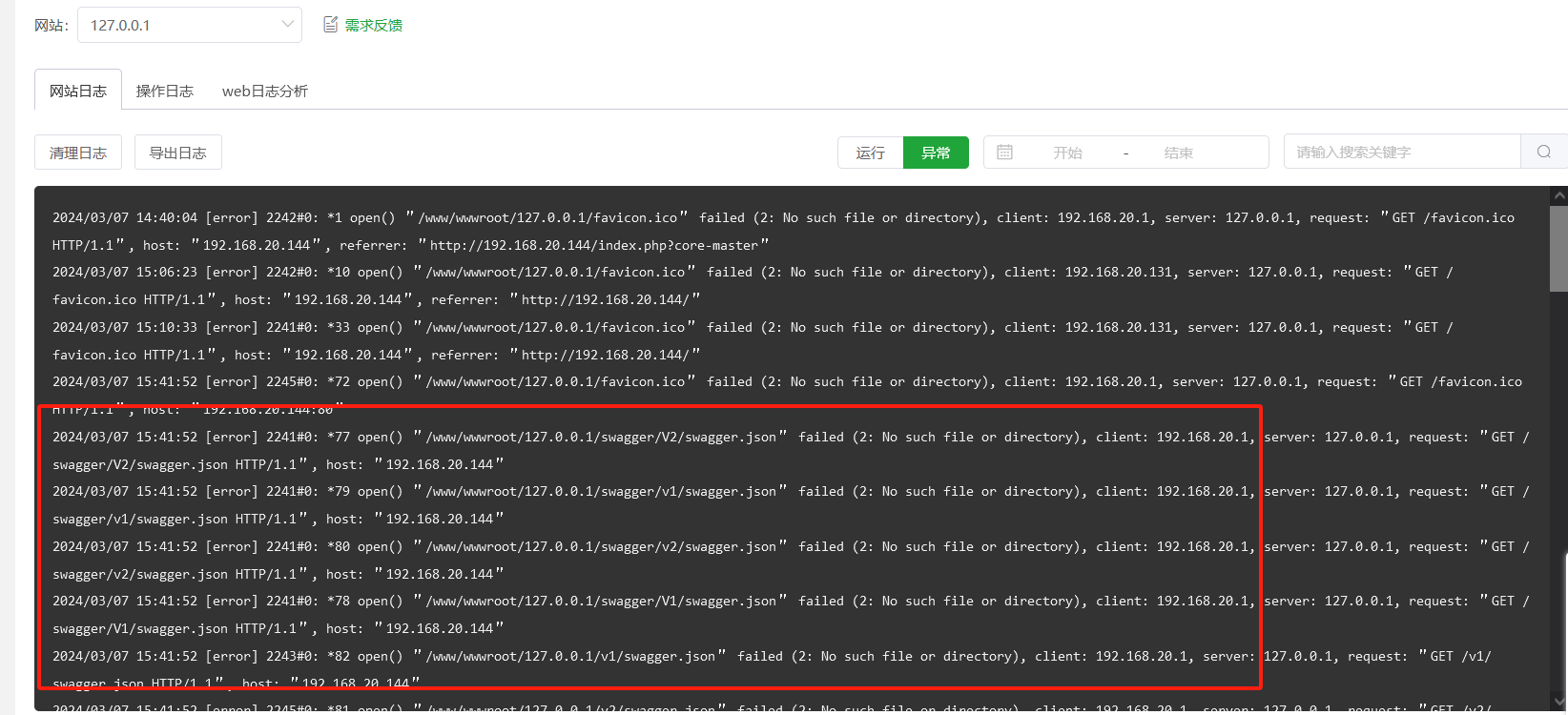Image resolution: width=1568 pixels, height=715 pixels.
Task: Click the referrer index.php?core-master URL text
Action: point(593,245)
